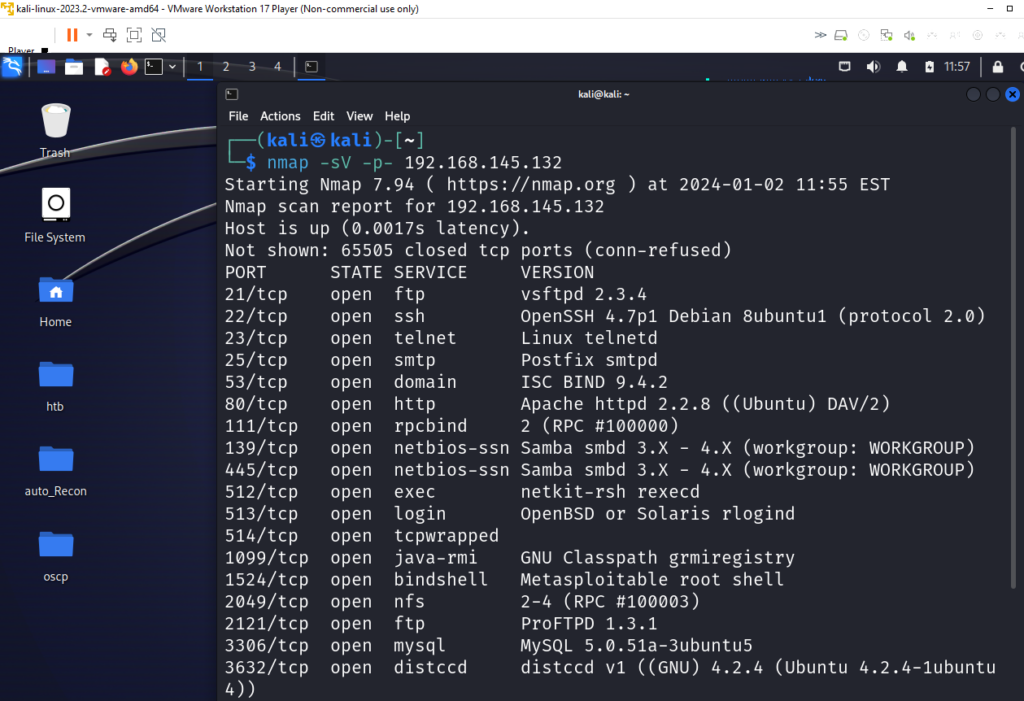
Task: Click the 'Postfix smtpd' version text
Action: coord(589,361)
